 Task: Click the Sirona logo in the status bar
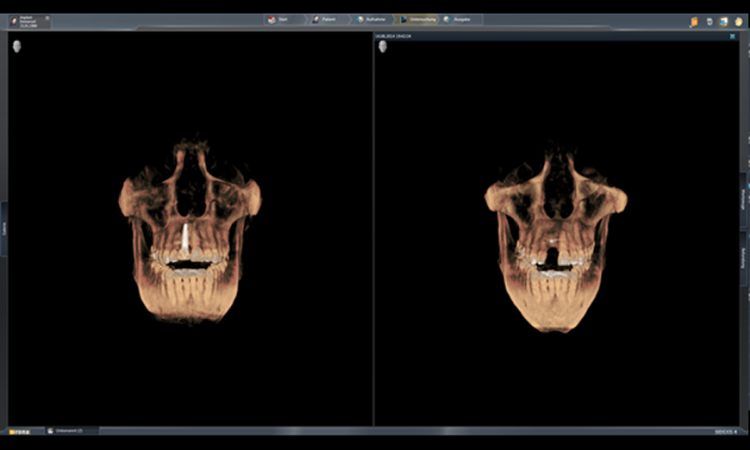[x=20, y=432]
